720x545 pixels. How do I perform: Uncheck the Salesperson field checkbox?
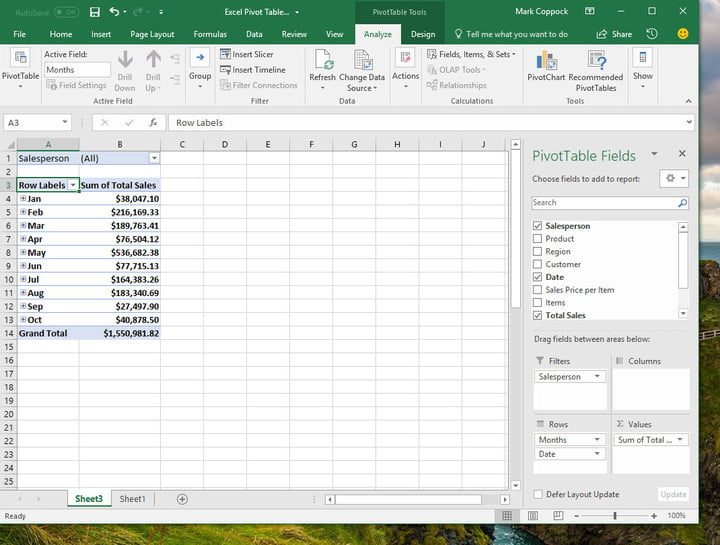(x=538, y=226)
